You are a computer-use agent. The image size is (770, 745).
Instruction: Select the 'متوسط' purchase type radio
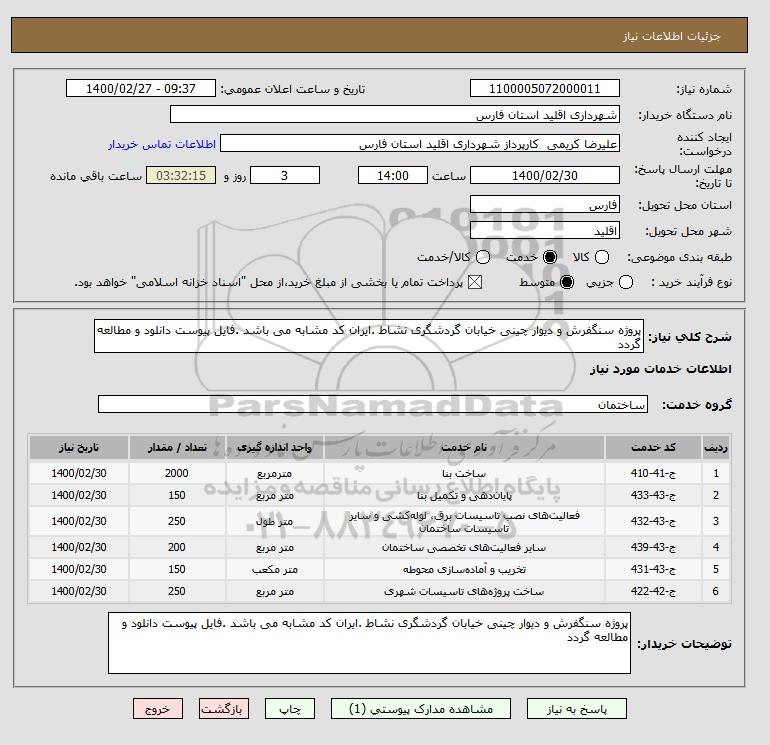(x=567, y=282)
